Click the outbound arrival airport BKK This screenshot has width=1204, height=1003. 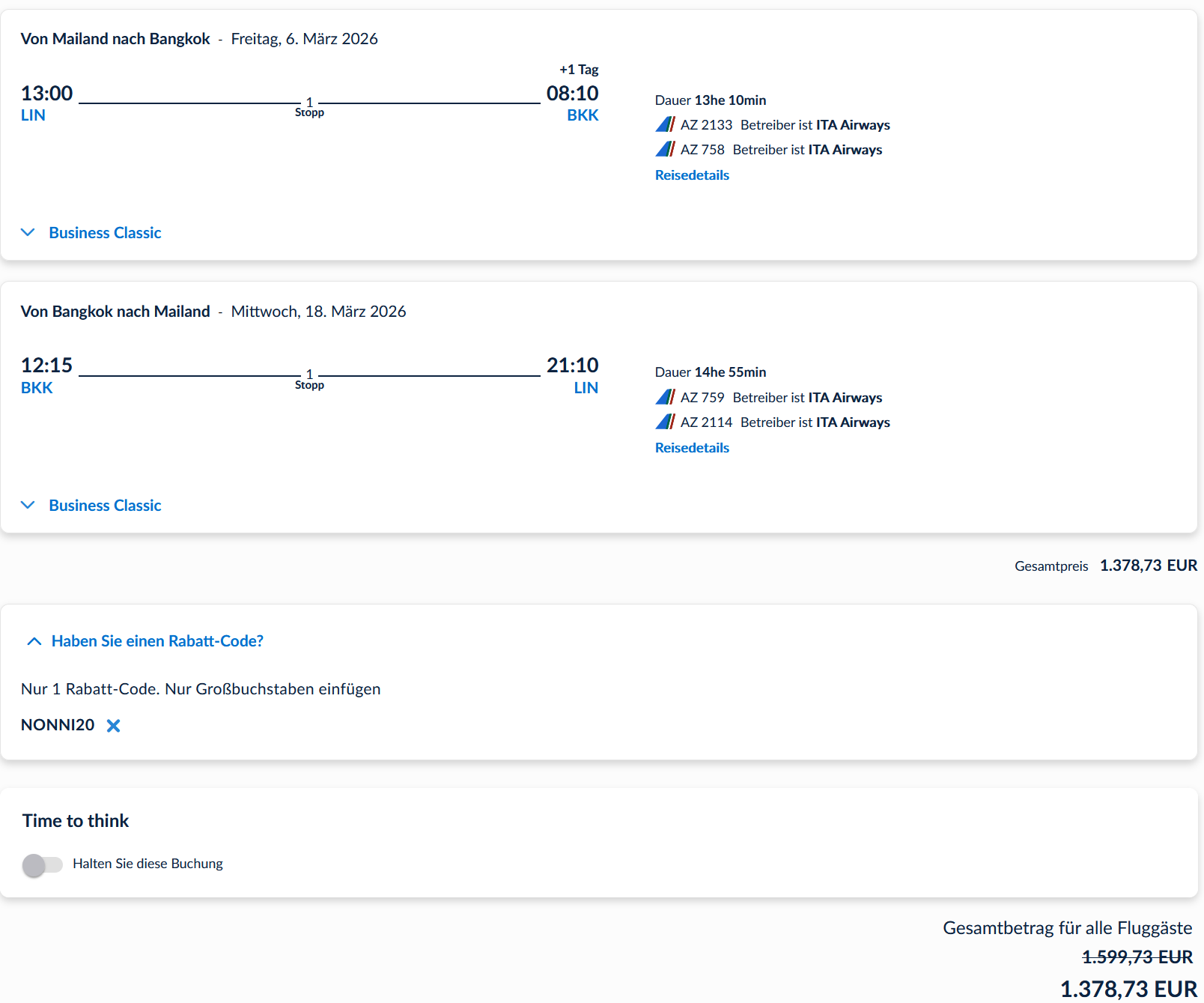[x=583, y=115]
